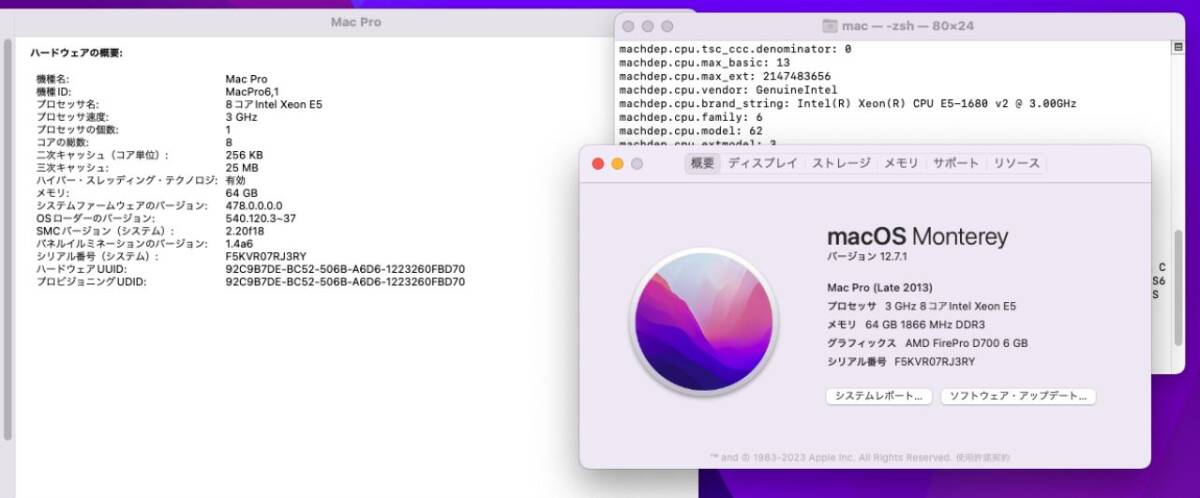Screen dimensions: 1200x498
Task: Select the シリアル番号 value in System Report
Action: (x=266, y=257)
